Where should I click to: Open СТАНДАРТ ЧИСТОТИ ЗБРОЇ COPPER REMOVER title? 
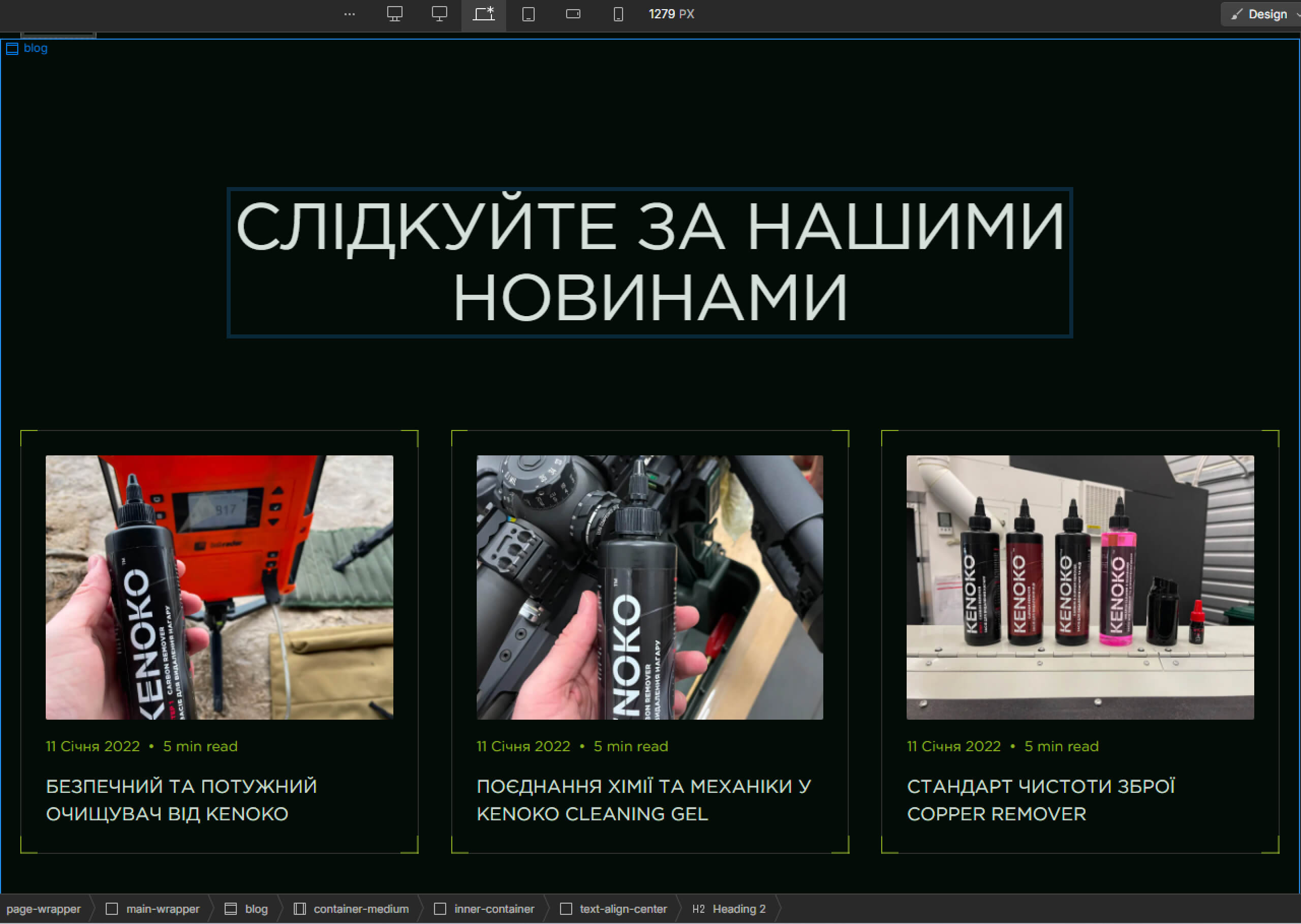(1040, 800)
